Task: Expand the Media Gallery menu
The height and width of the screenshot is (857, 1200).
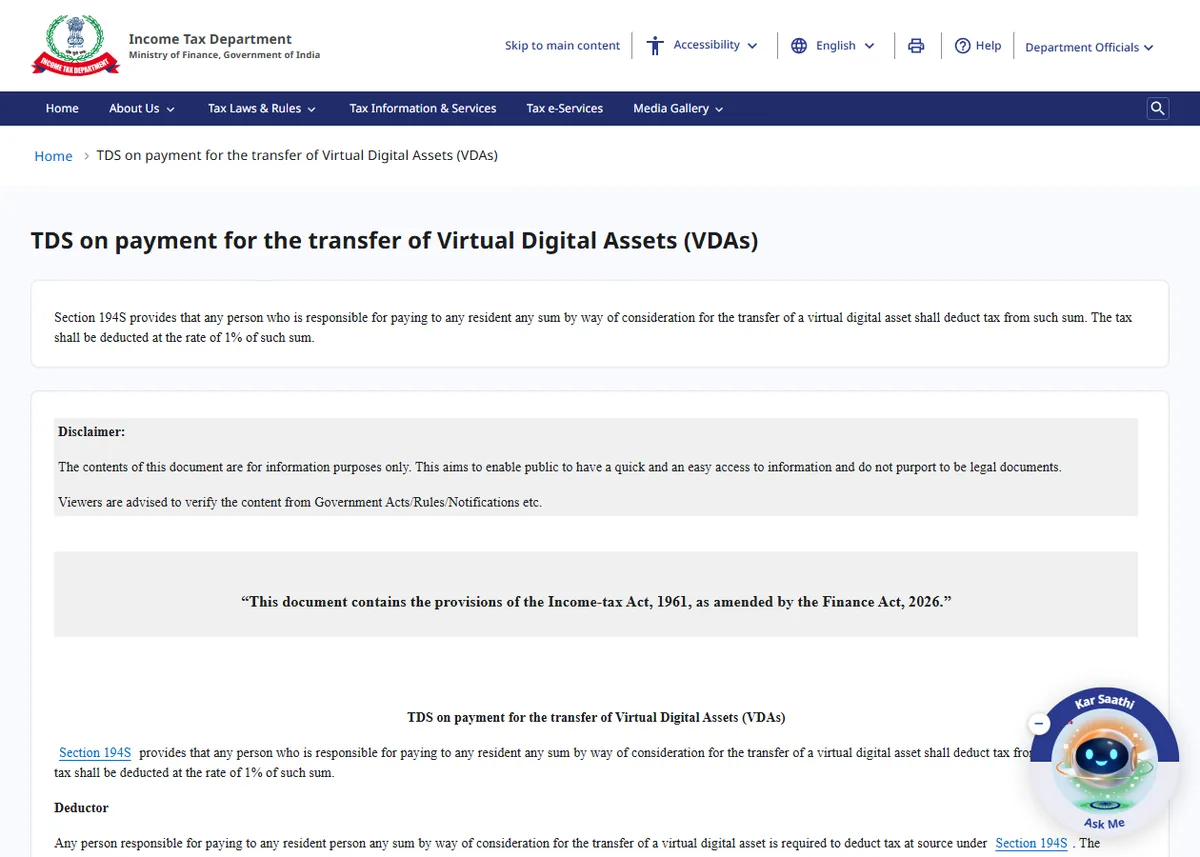Action: (x=678, y=108)
